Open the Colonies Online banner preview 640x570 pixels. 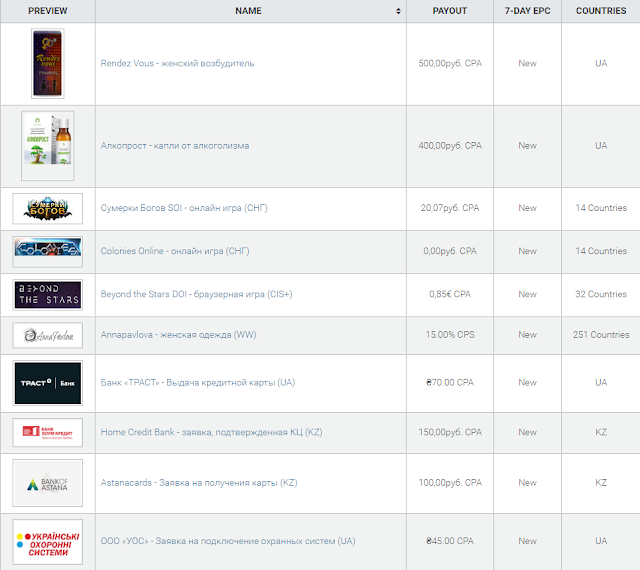click(x=48, y=252)
